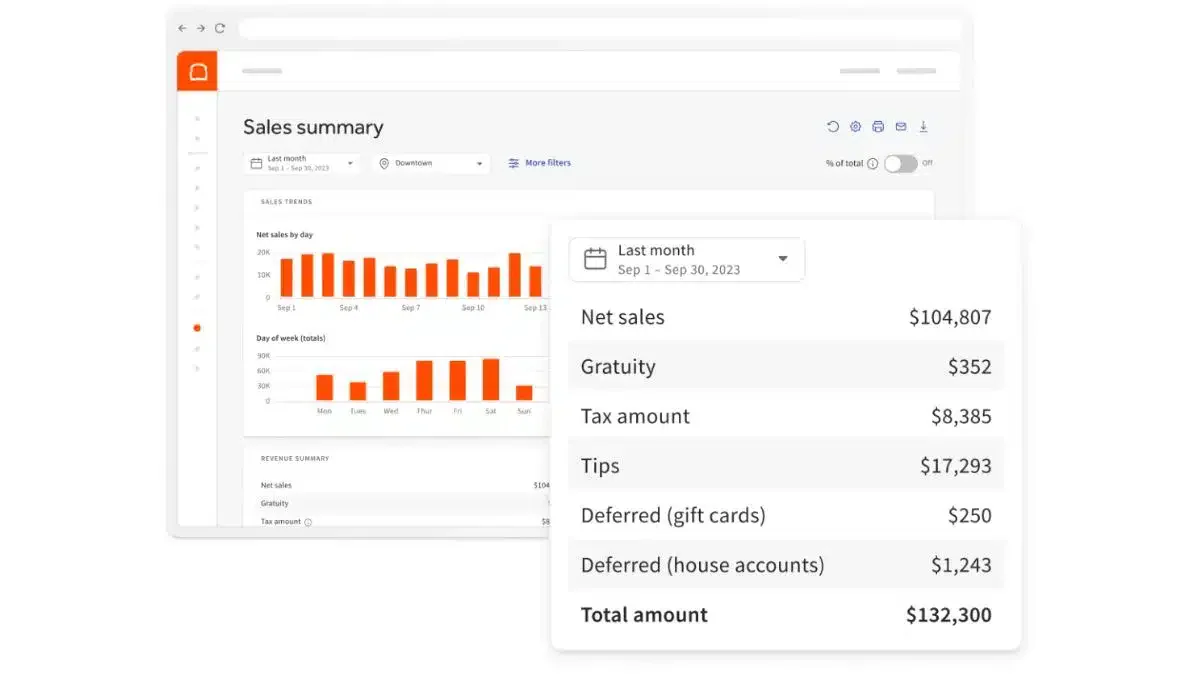The width and height of the screenshot is (1200, 675).
Task: Expand the Downtown location dropdown
Action: pos(431,163)
